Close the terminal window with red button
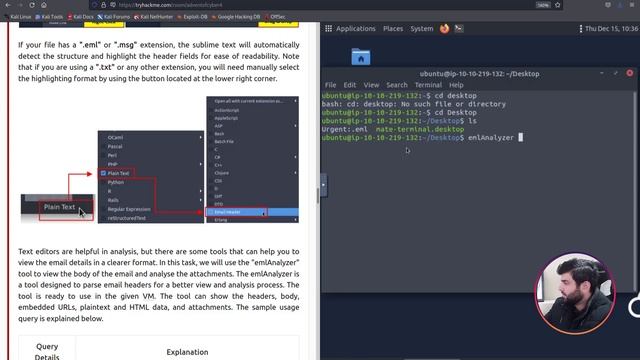Viewport: 640px width, 360px height. [630, 73]
